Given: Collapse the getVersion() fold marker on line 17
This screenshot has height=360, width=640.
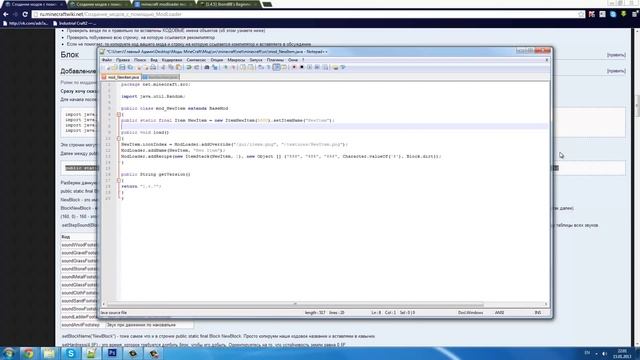Looking at the screenshot, I should 119,180.
